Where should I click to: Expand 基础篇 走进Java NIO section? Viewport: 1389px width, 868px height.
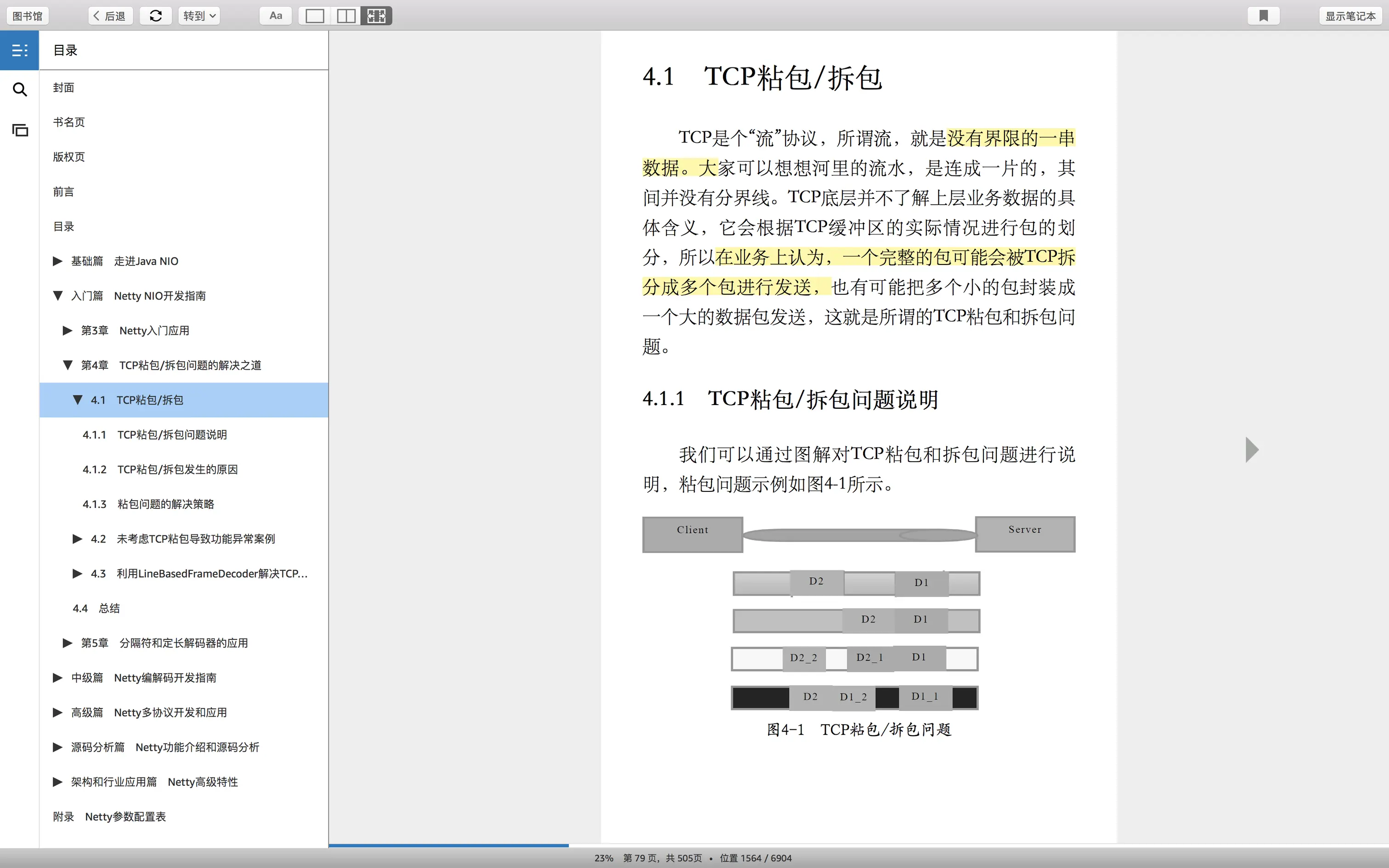57,261
